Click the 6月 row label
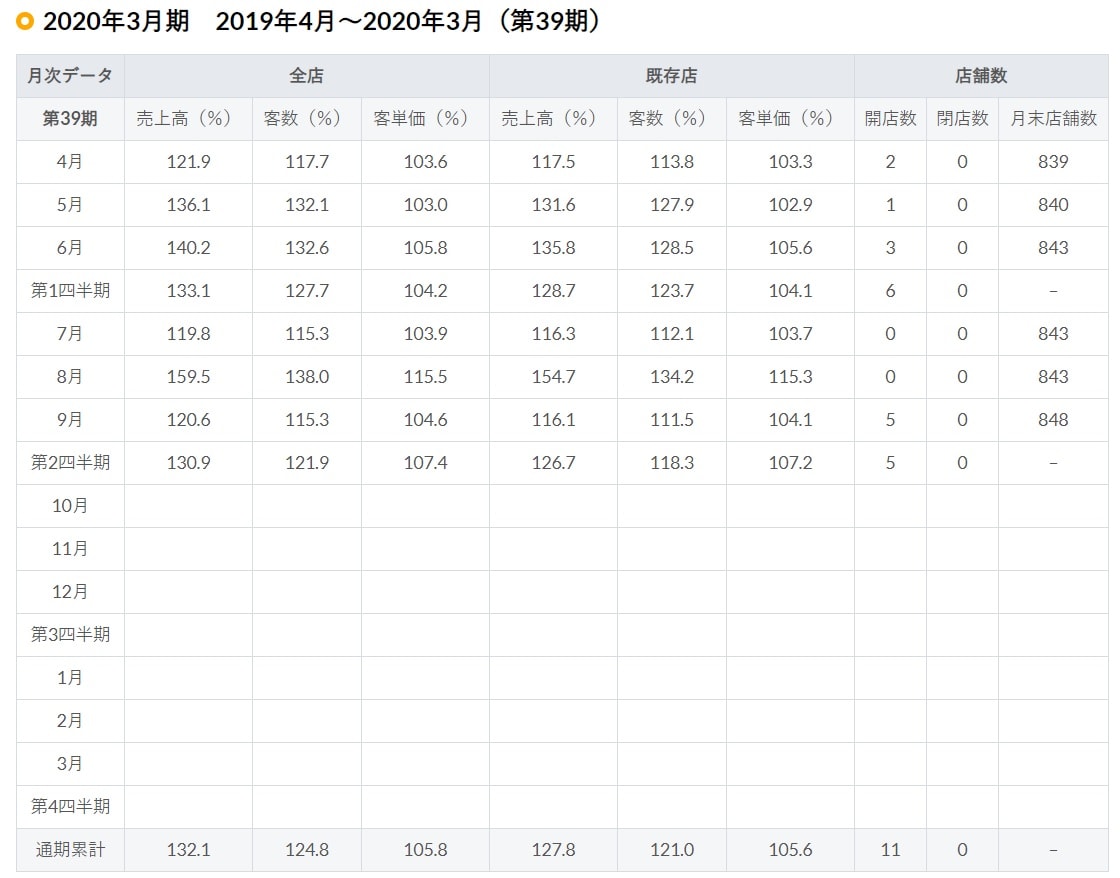The height and width of the screenshot is (878, 1120). pos(70,248)
